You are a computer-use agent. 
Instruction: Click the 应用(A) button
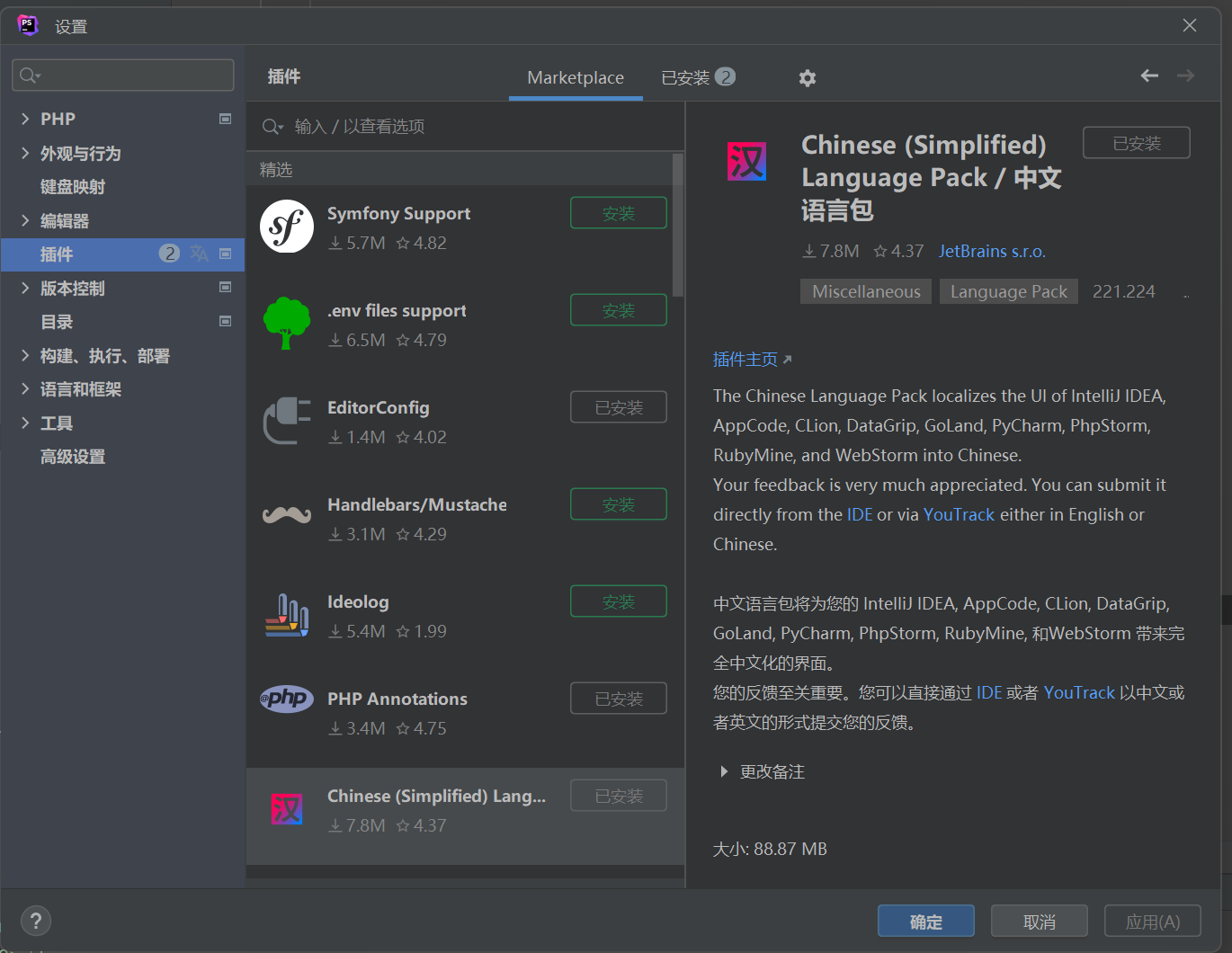[1153, 922]
